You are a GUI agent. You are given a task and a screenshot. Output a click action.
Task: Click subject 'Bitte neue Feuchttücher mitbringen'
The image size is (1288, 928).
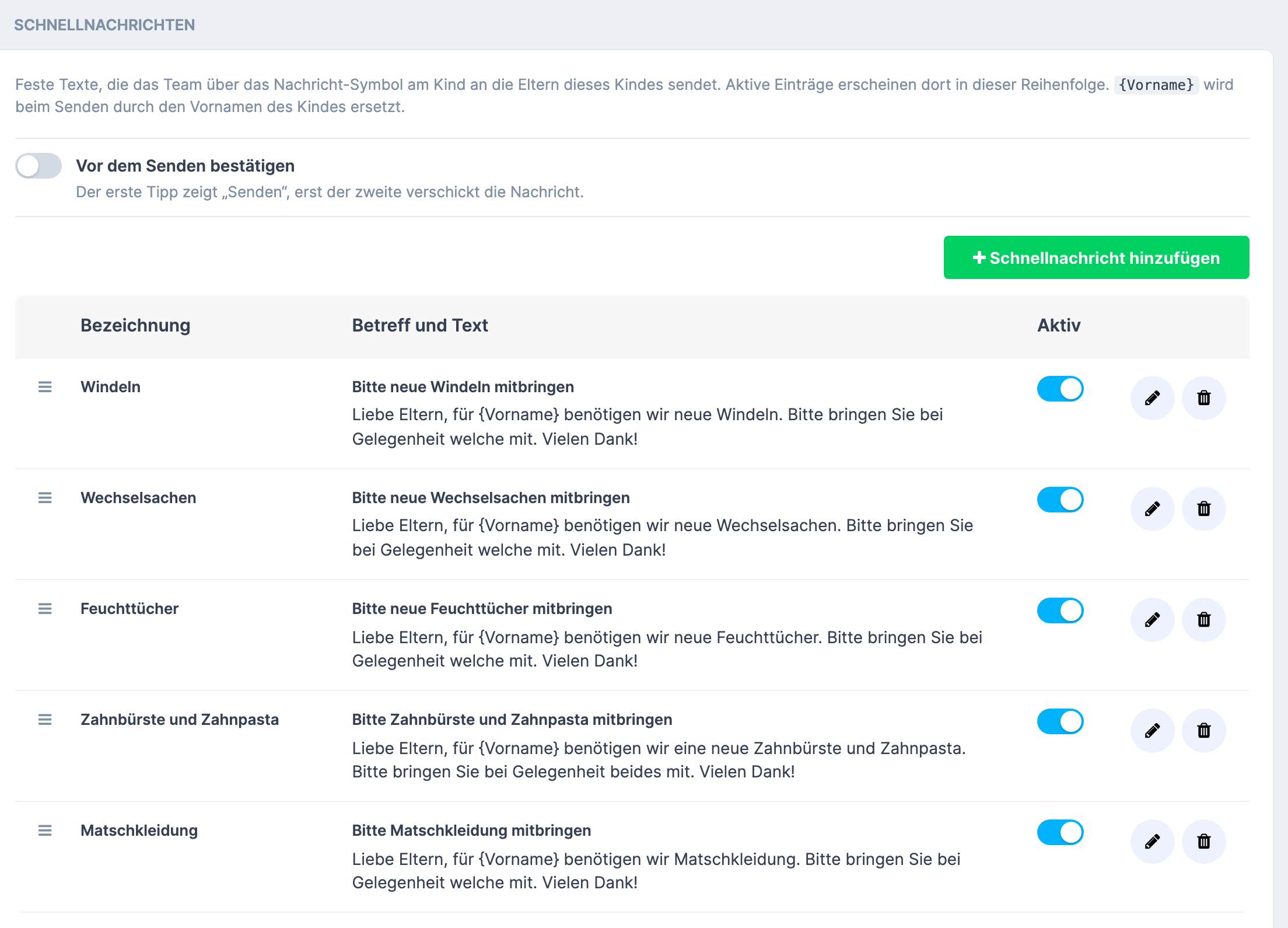[x=482, y=609]
